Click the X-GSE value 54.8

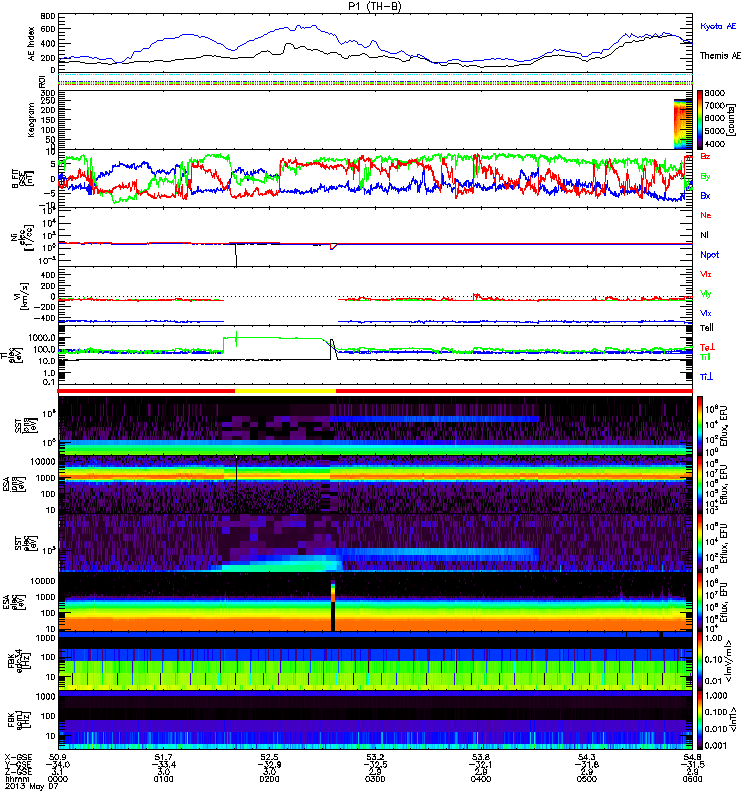click(692, 757)
